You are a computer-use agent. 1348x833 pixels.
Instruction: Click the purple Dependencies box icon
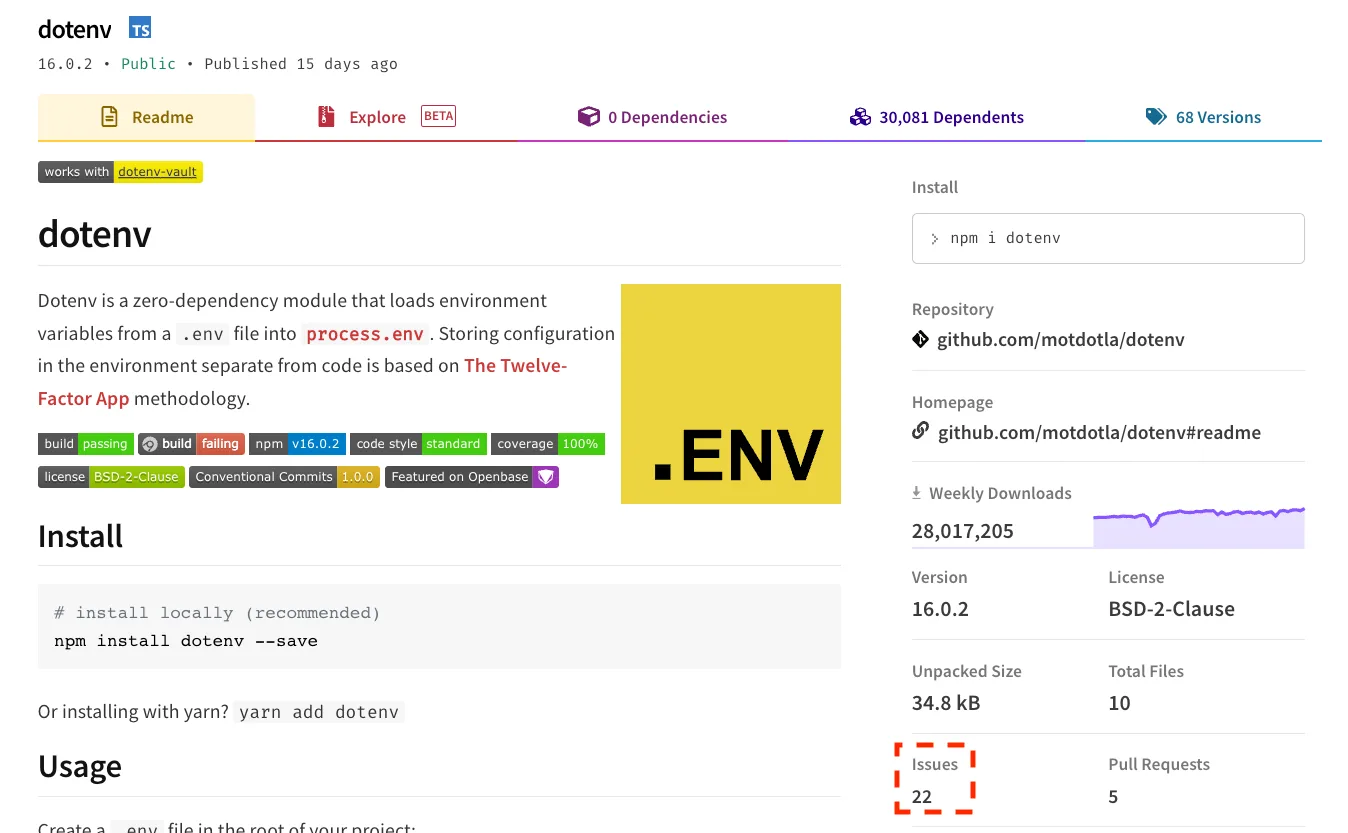click(588, 117)
